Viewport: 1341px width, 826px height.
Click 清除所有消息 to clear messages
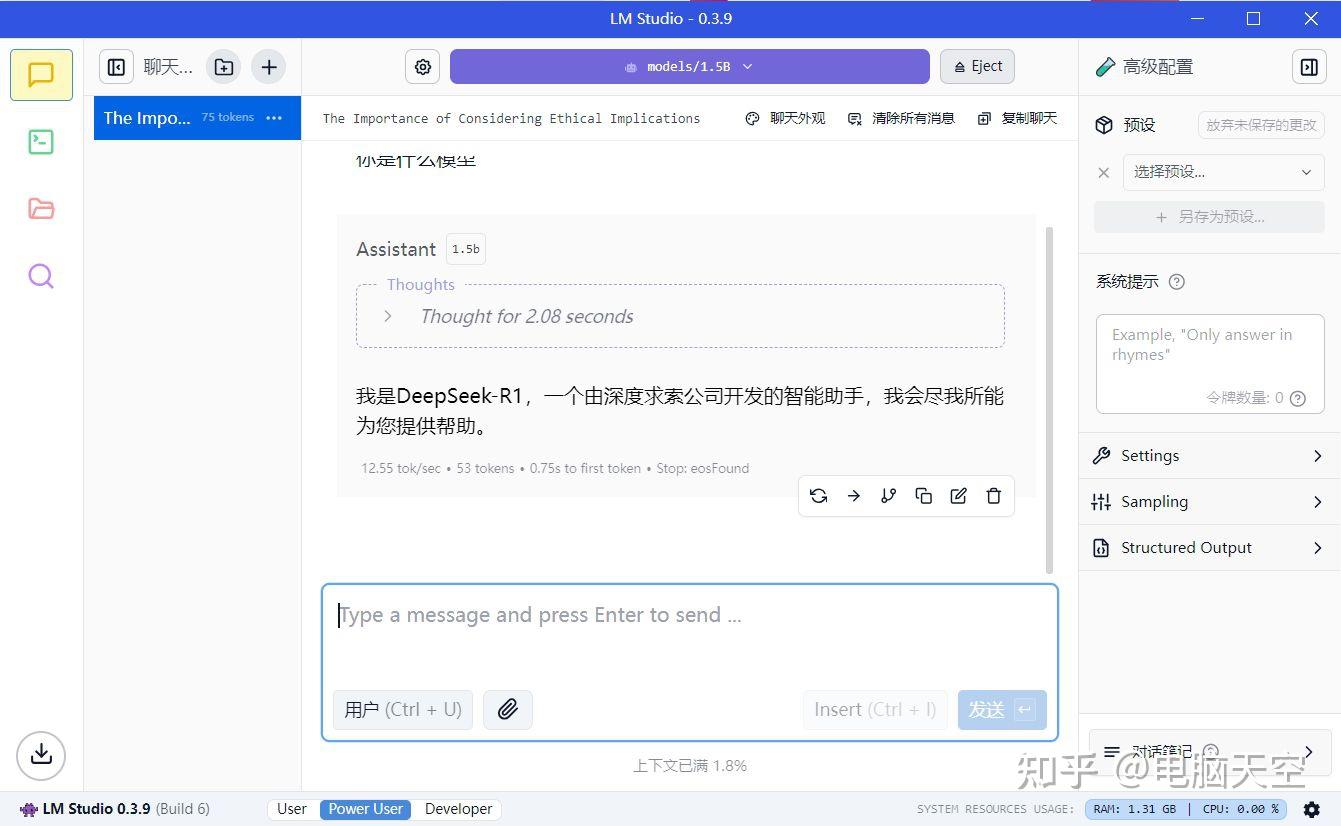[901, 118]
